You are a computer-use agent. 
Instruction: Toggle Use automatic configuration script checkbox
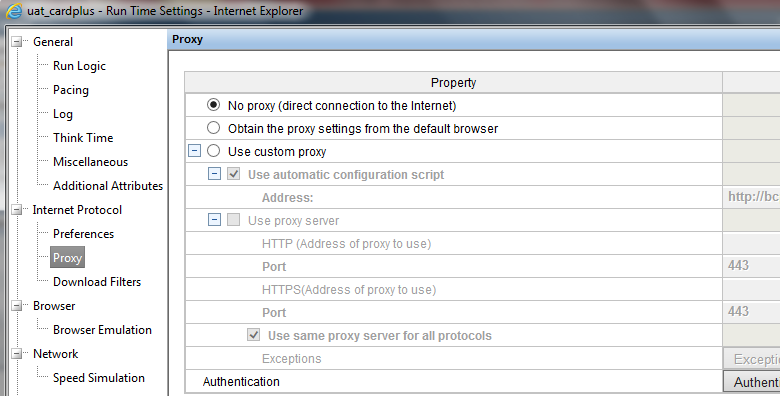tap(234, 174)
